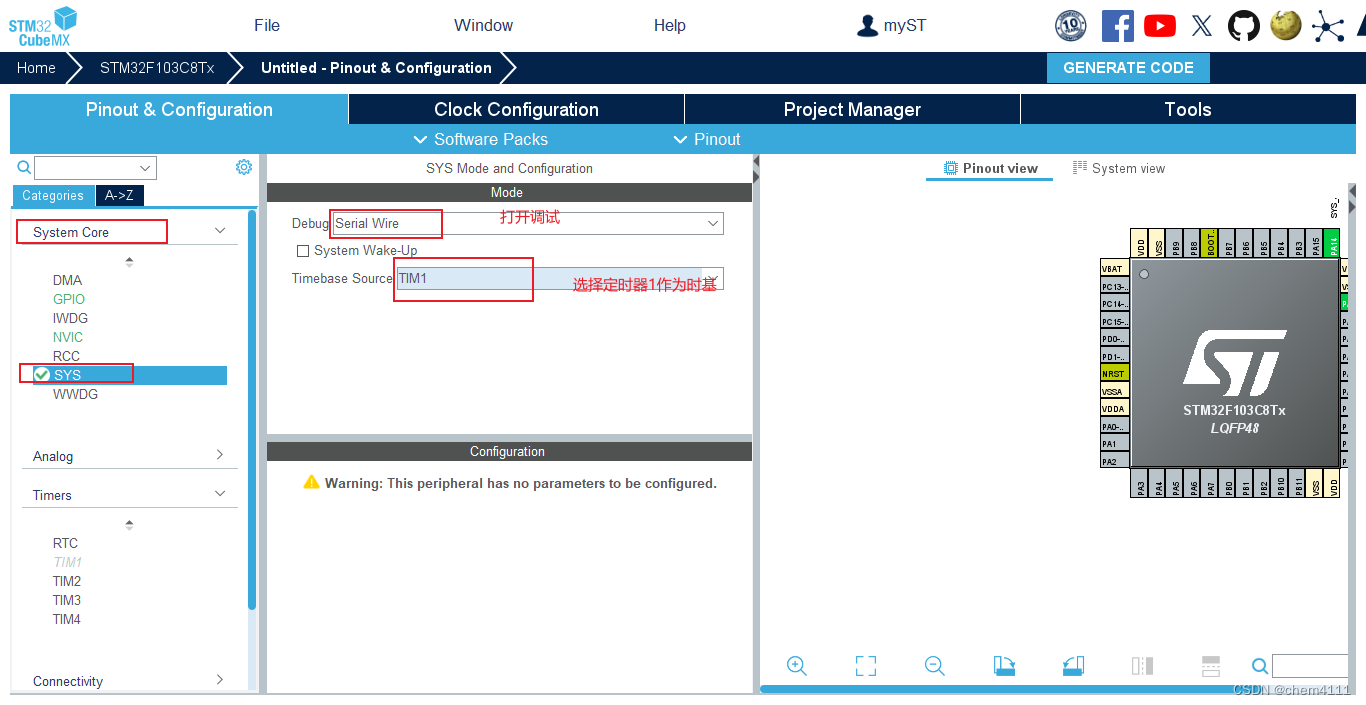This screenshot has width=1366, height=705.
Task: Open the categories settings gear icon
Action: [x=244, y=167]
